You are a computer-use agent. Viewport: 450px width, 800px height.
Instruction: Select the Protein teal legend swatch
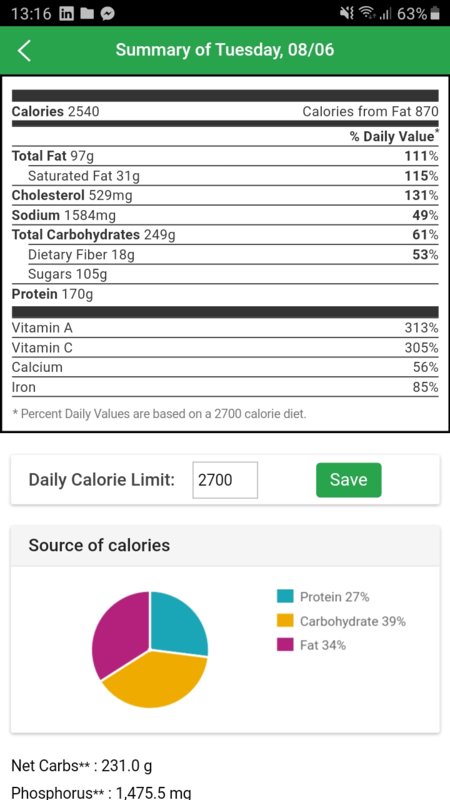285,596
